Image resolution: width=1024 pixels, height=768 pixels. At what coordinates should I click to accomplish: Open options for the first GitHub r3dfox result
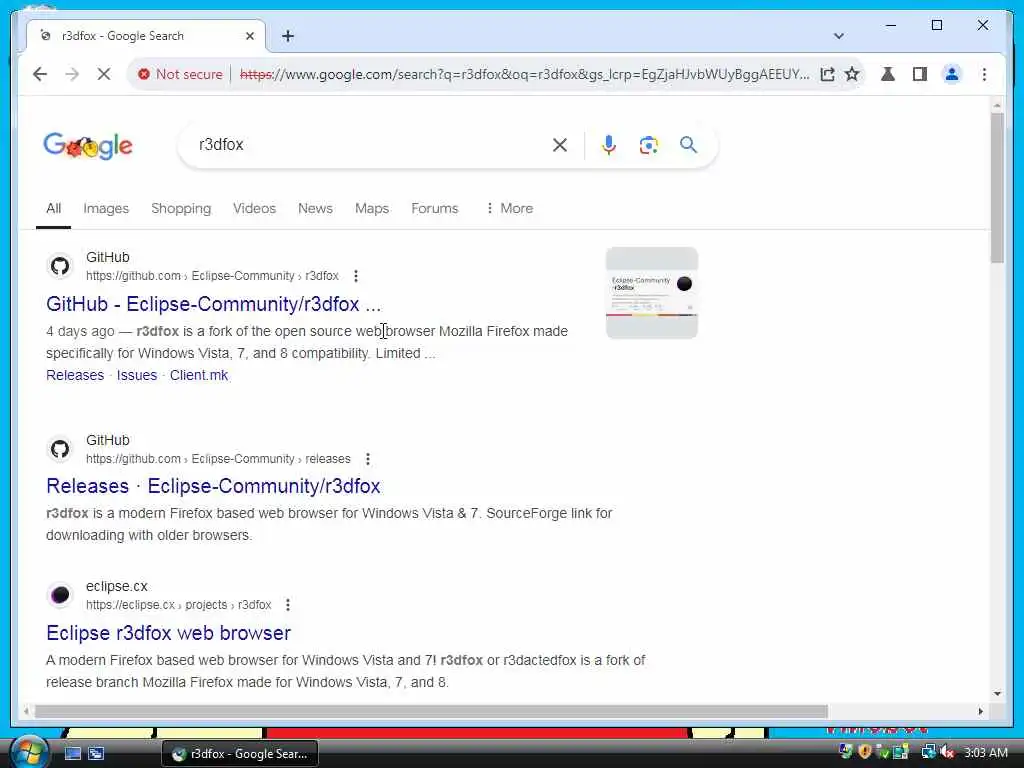[x=356, y=276]
